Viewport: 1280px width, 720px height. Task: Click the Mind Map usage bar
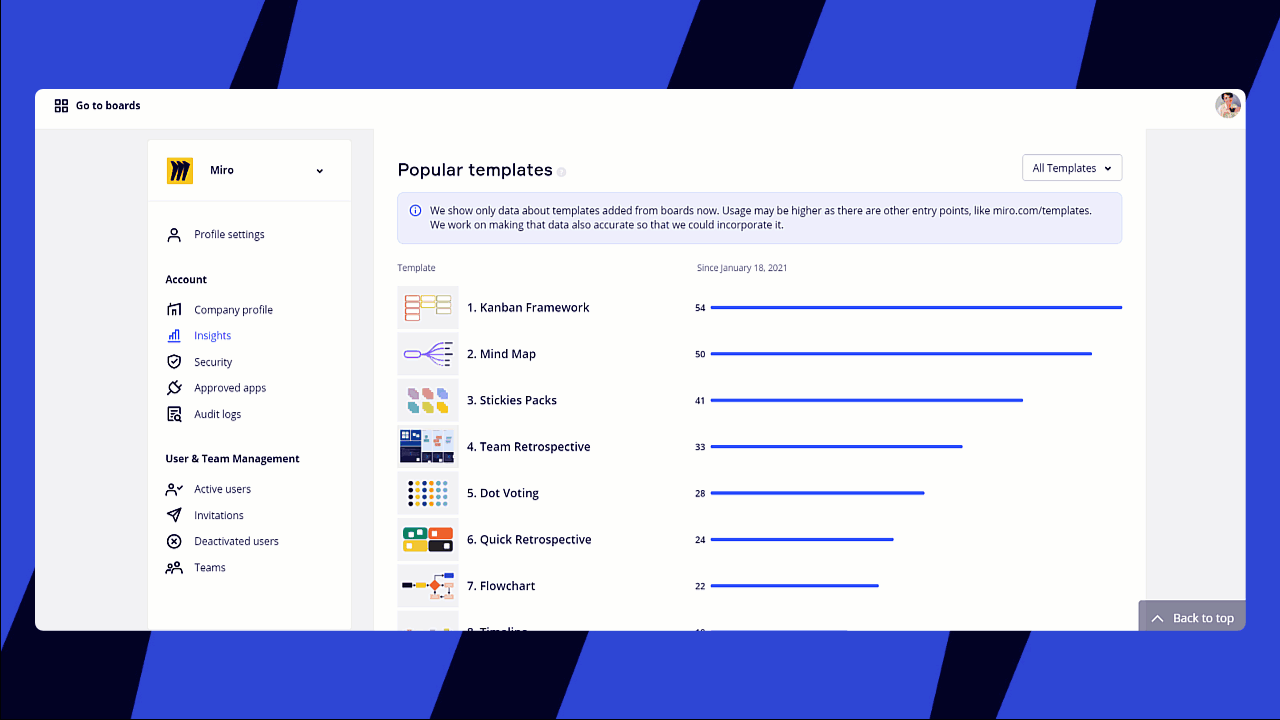coord(900,354)
